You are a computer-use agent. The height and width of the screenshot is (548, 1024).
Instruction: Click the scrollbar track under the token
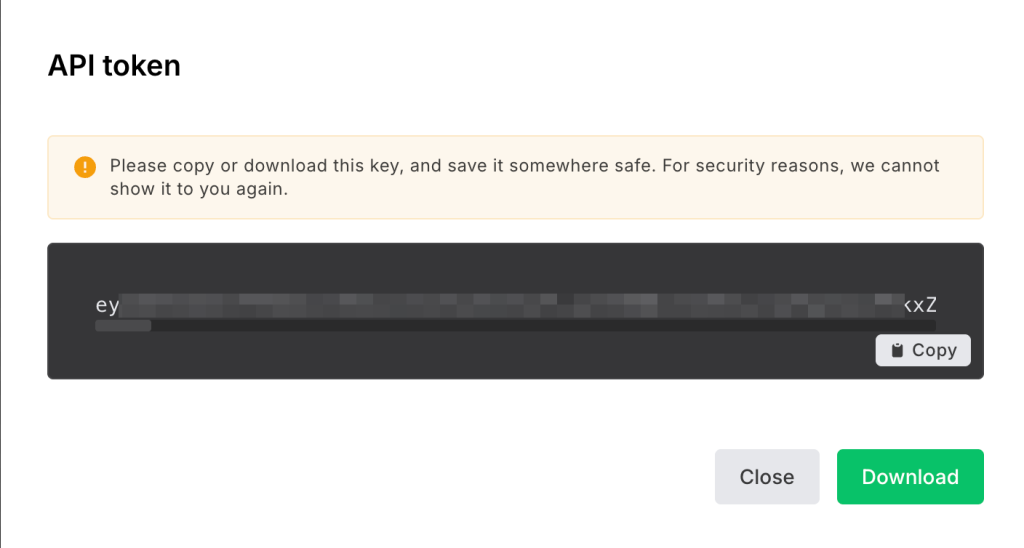point(540,325)
